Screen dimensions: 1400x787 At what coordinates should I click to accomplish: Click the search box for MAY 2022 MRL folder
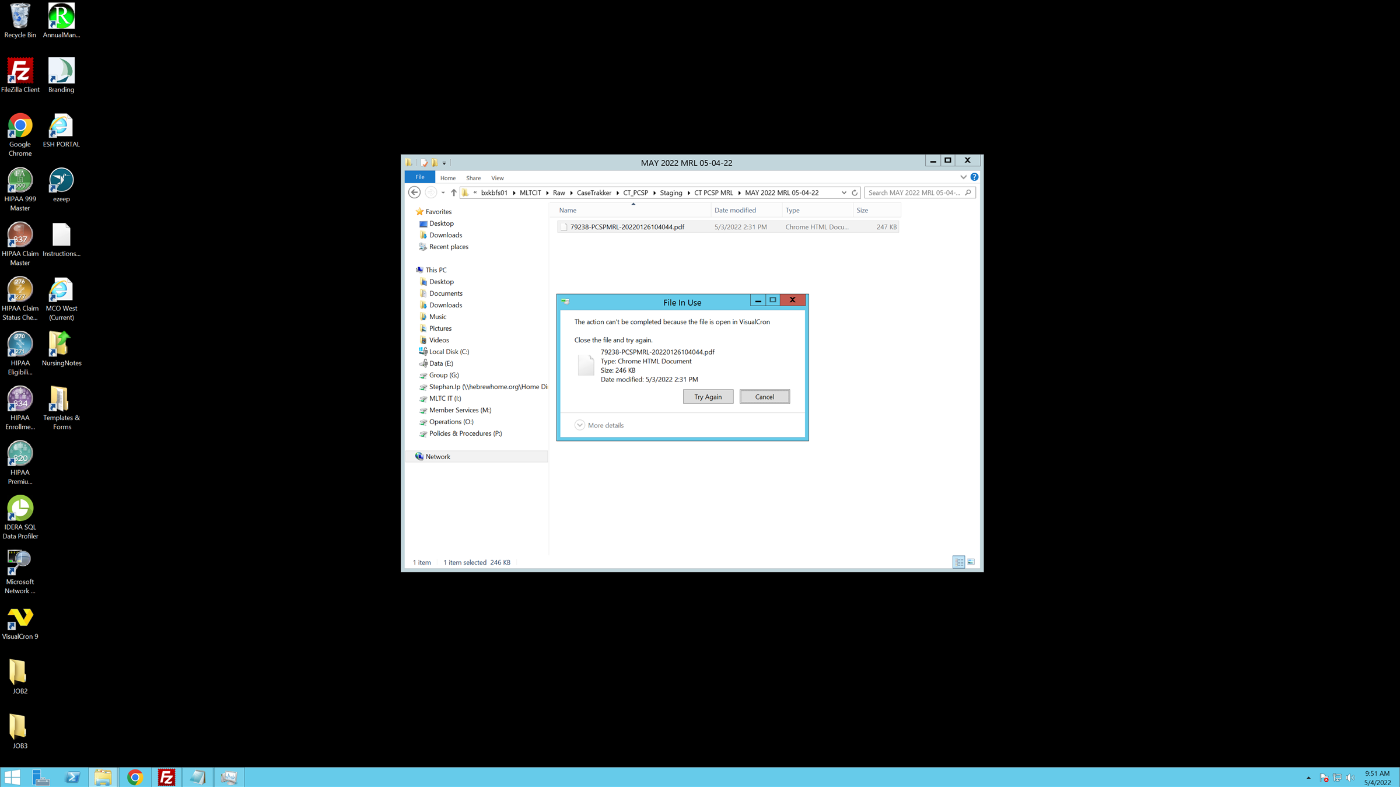tap(915, 193)
